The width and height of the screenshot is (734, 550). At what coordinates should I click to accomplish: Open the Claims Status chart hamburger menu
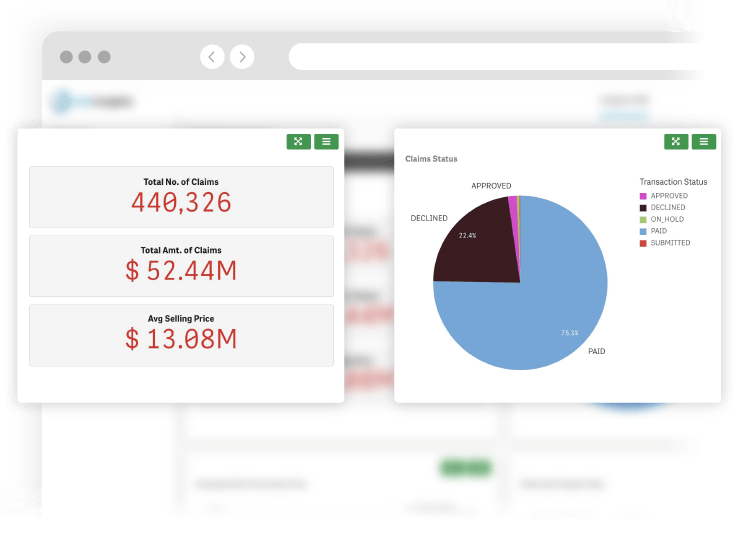pyautogui.click(x=704, y=141)
